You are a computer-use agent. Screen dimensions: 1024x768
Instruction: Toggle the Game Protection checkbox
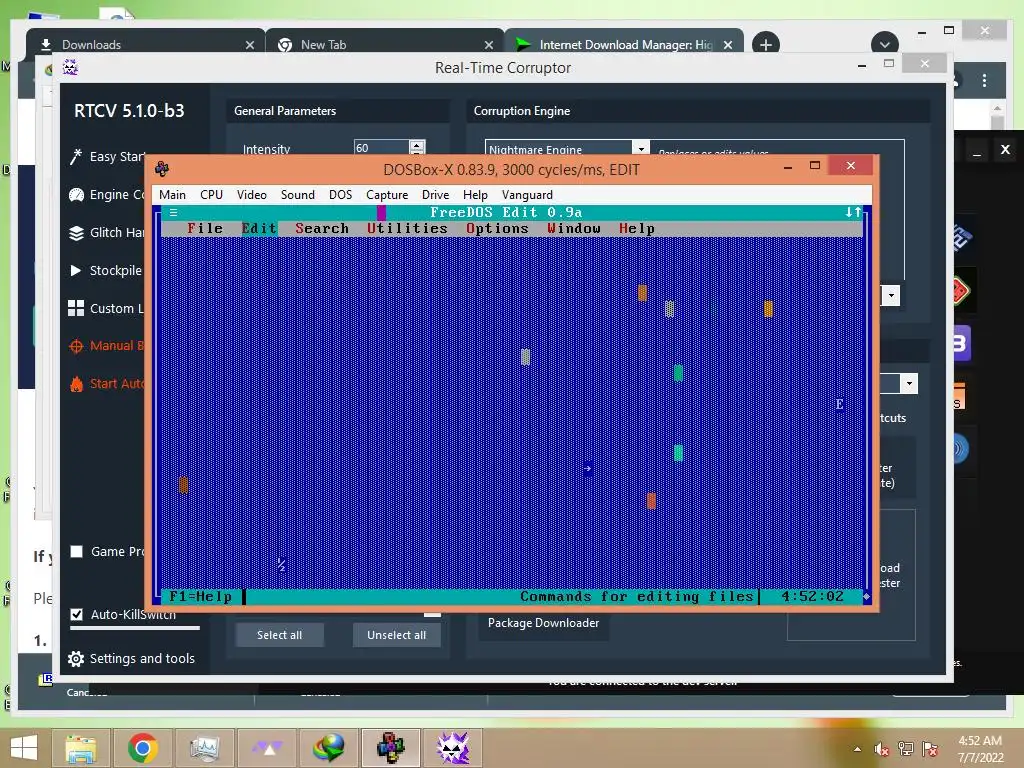tap(76, 552)
